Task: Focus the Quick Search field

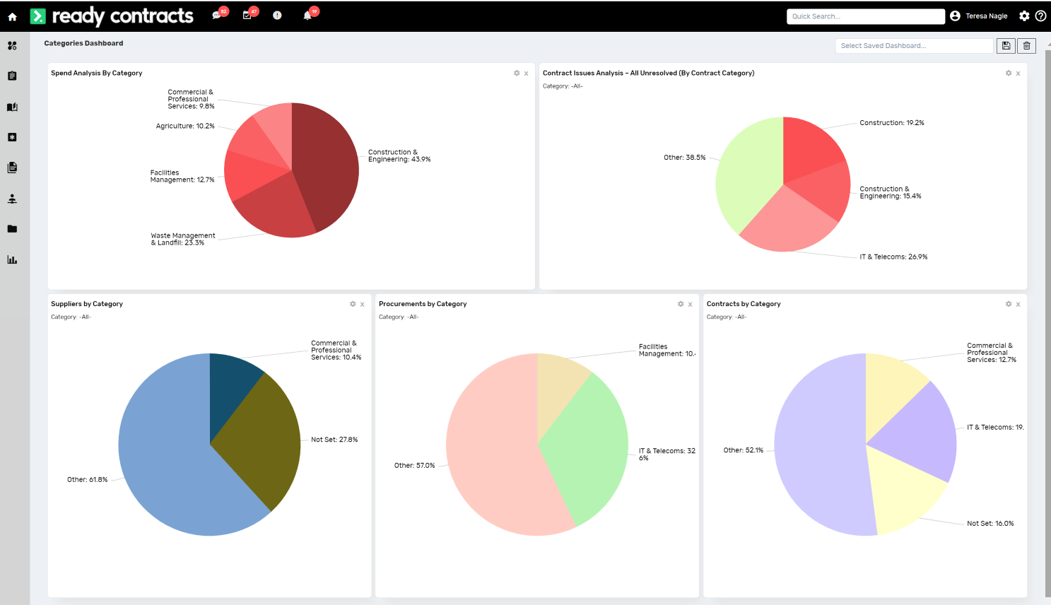Action: 865,16
